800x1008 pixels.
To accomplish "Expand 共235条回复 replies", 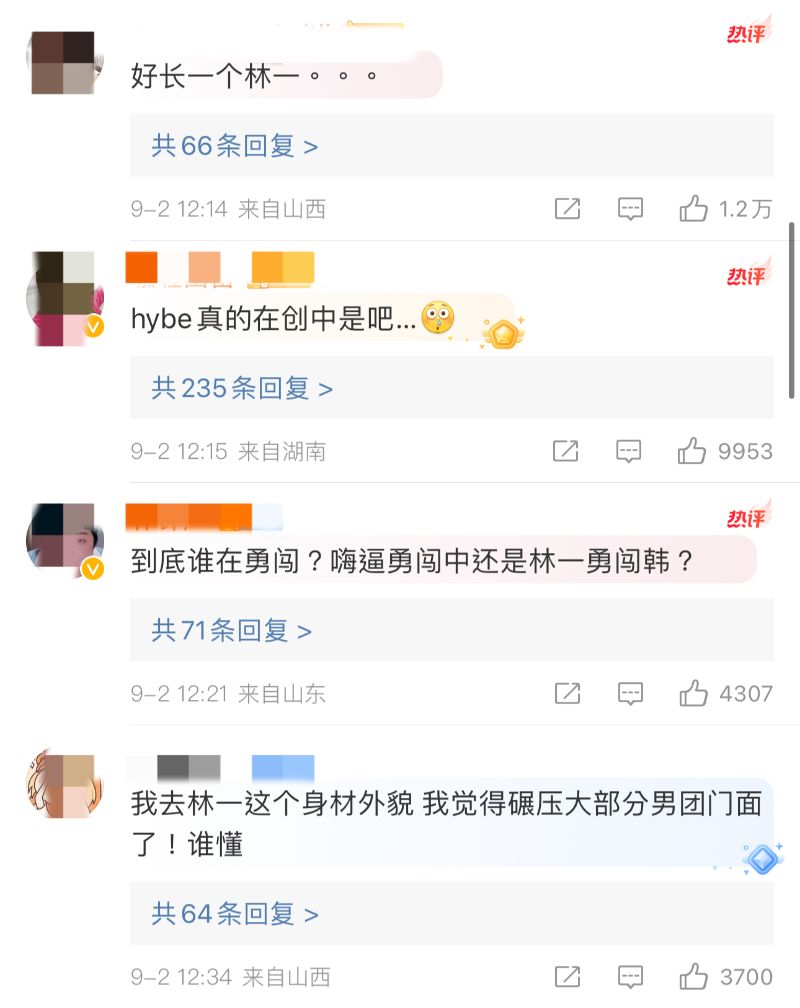I will click(242, 388).
